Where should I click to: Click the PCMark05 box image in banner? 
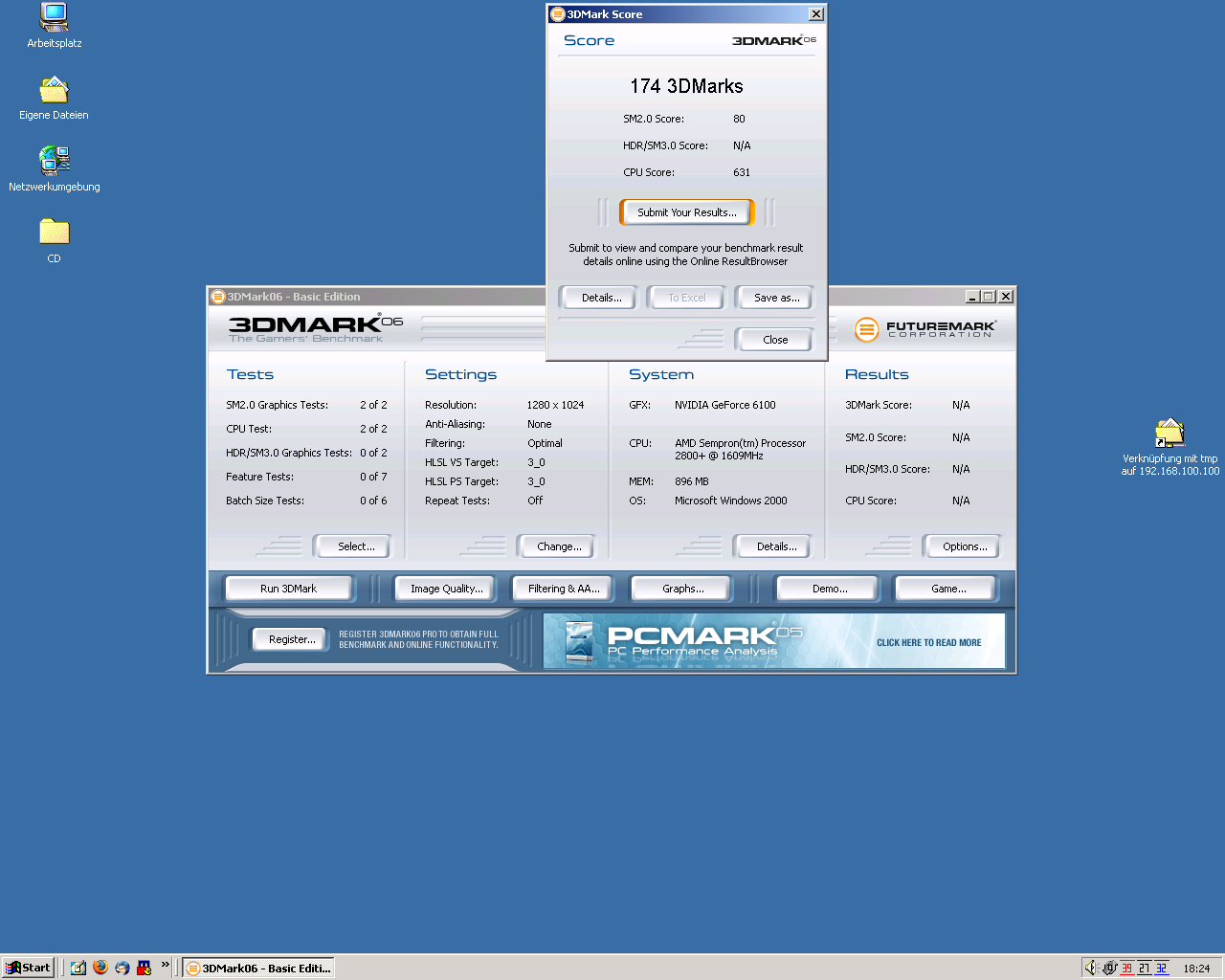pos(579,641)
